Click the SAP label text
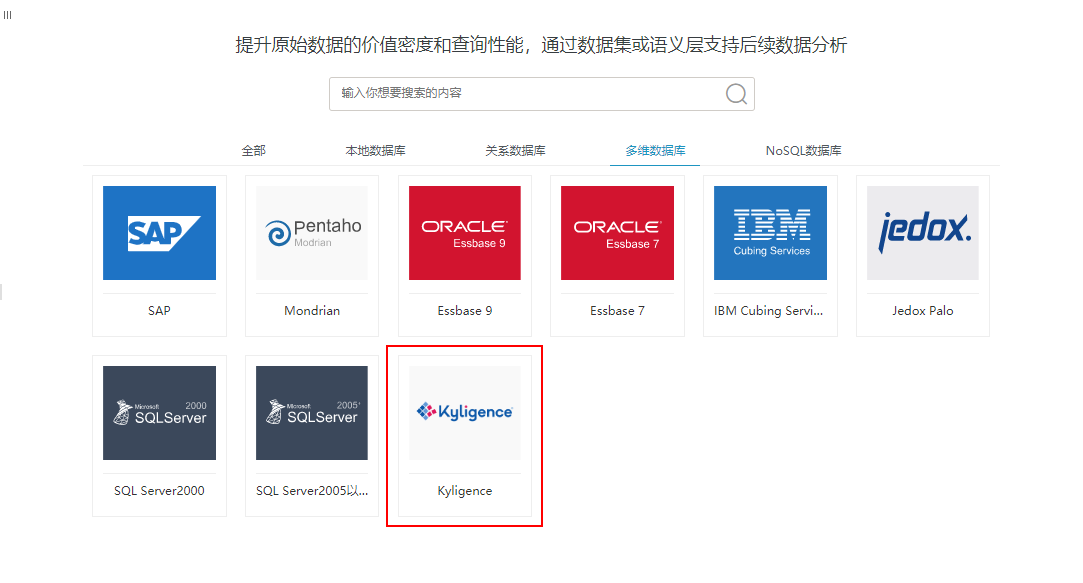The height and width of the screenshot is (583, 1083). coord(159,311)
